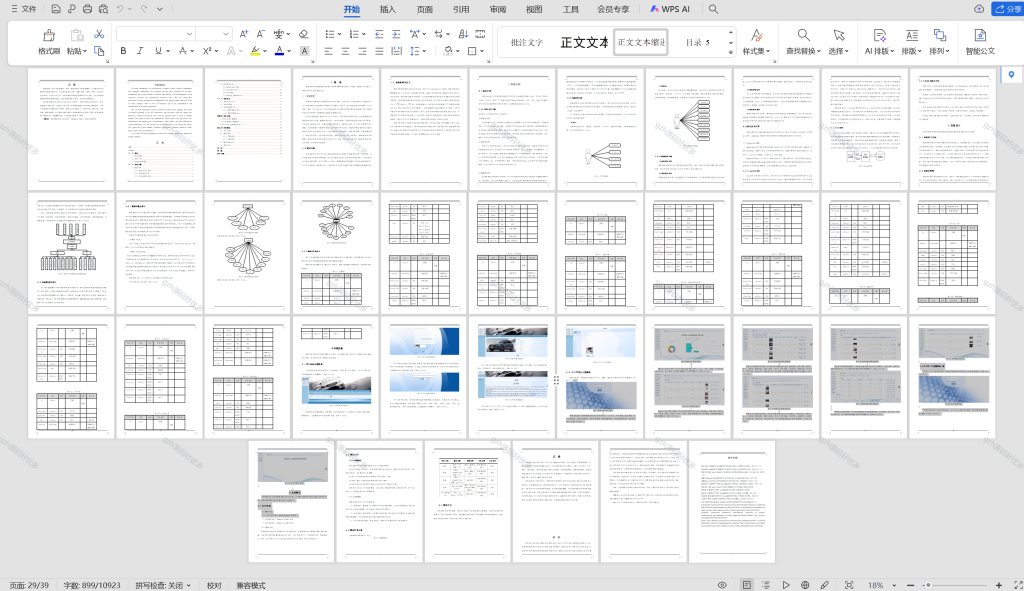Screen dimensions: 1024x591
Task: Open the spell check (拼写检查) status dropdown
Action: tap(163, 586)
